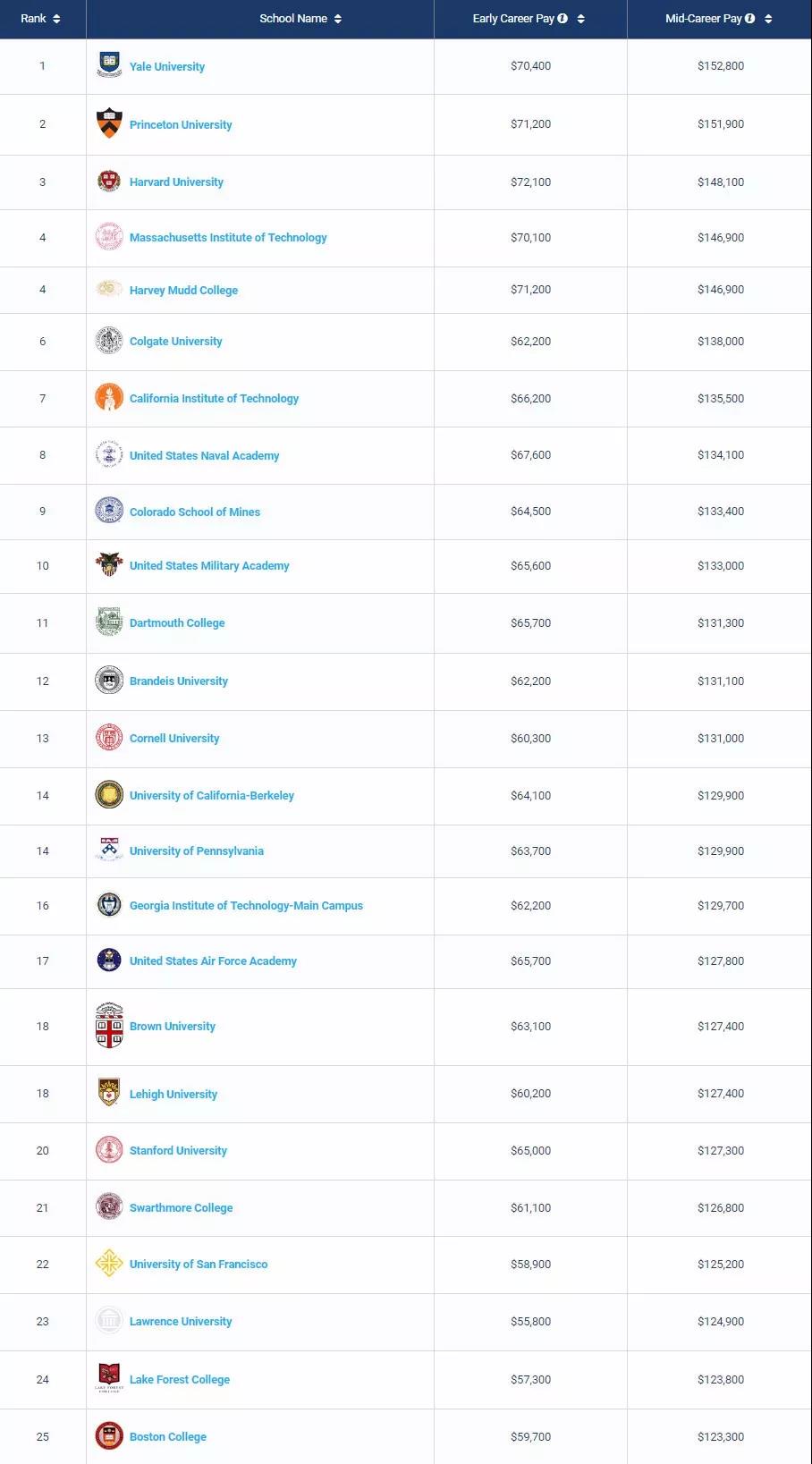Screen dimensions: 812x1464
Task: Click the Mid-Career Pay info icon
Action: (x=749, y=18)
